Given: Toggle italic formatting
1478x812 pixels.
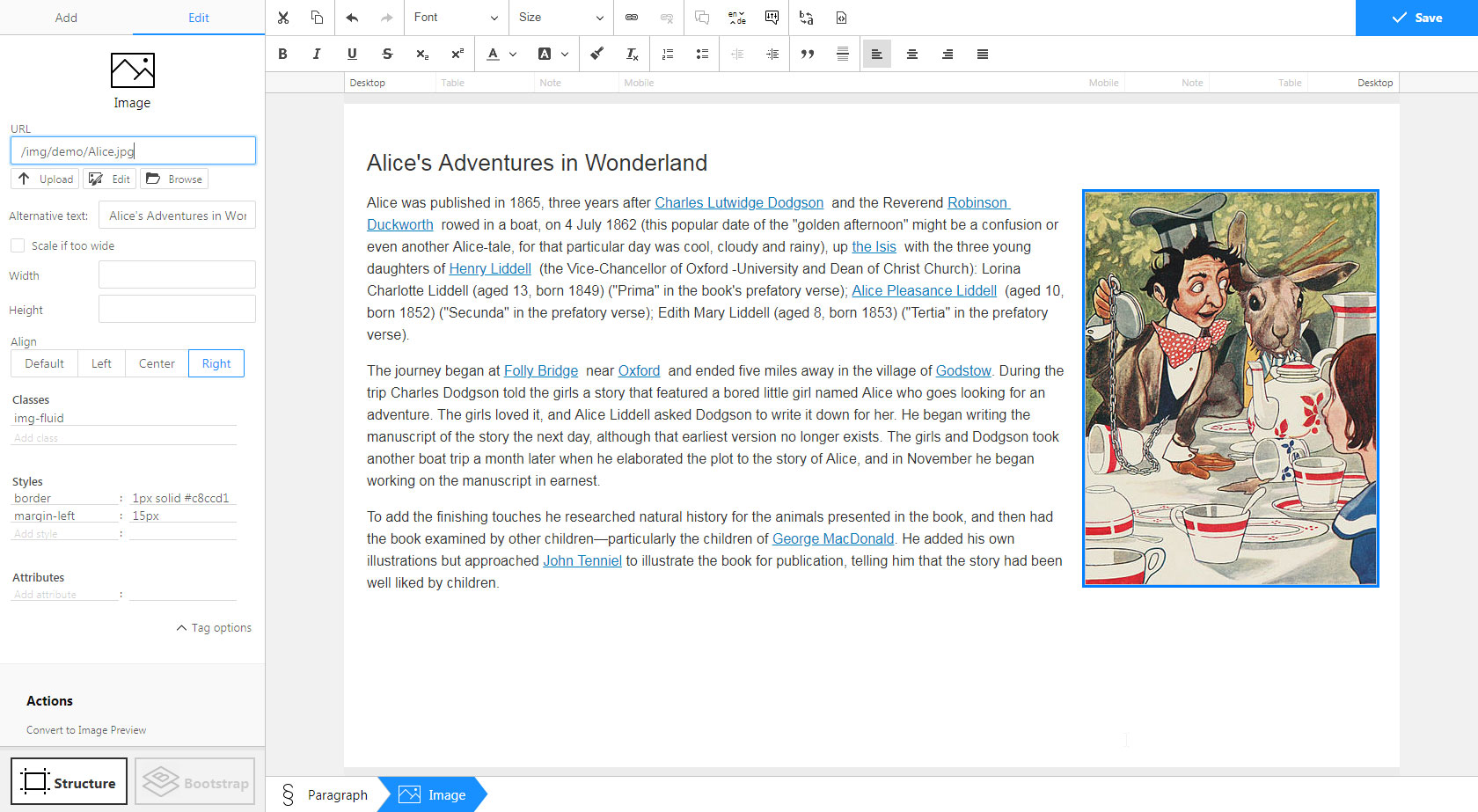Looking at the screenshot, I should pyautogui.click(x=317, y=54).
